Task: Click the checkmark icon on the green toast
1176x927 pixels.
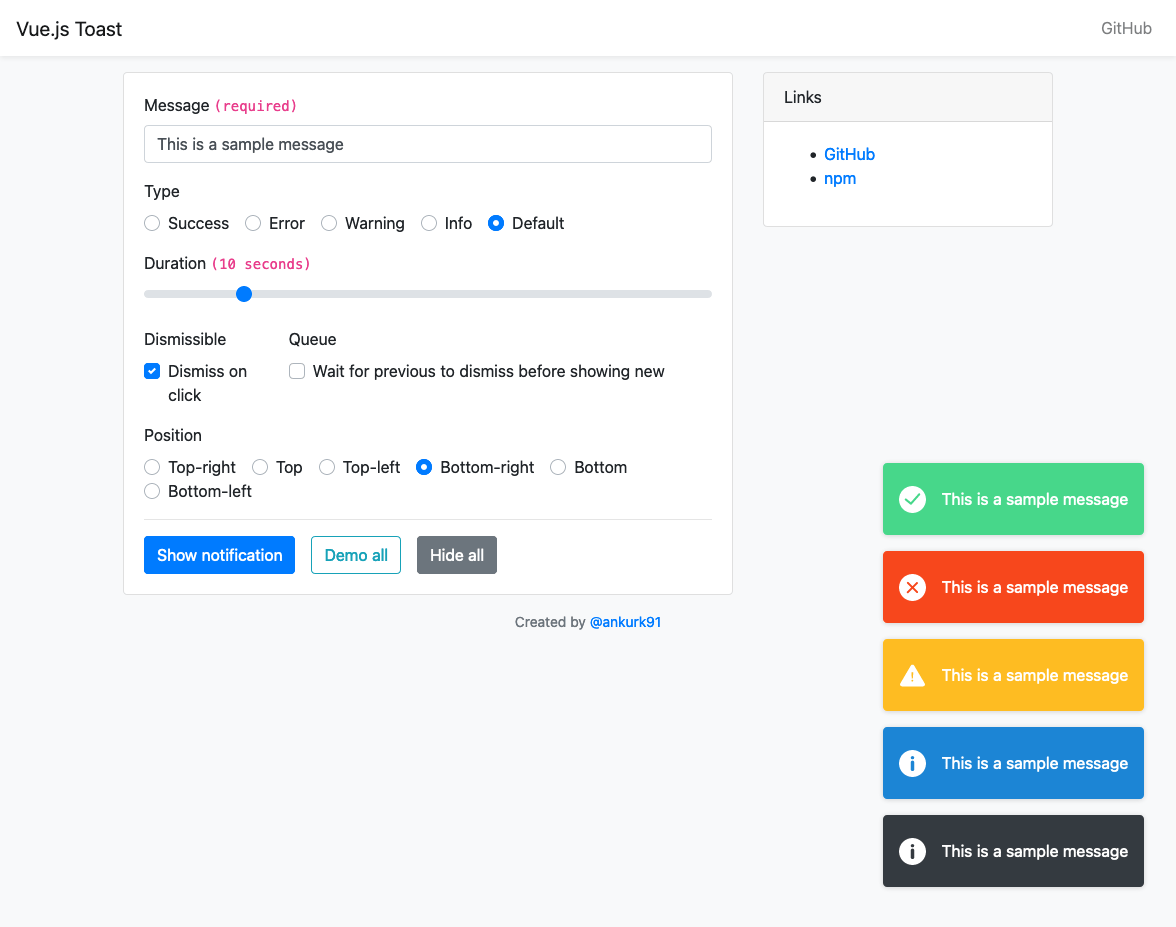Action: tap(912, 499)
